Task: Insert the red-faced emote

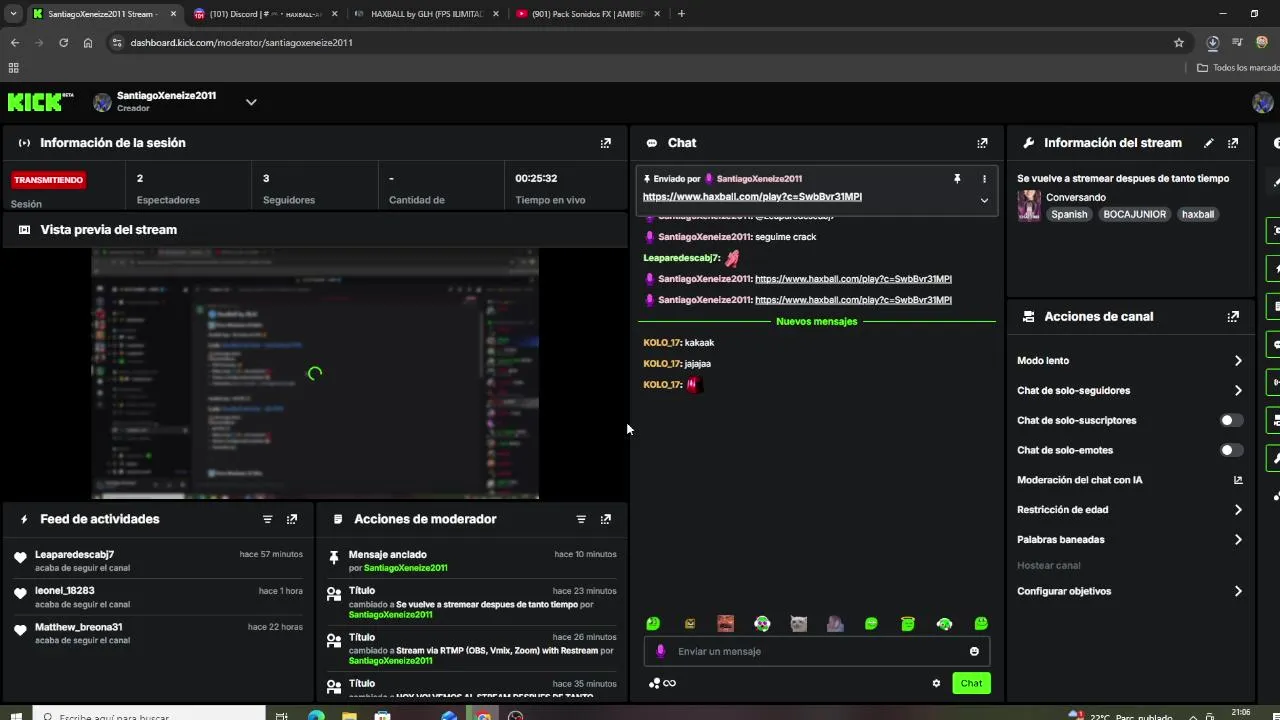Action: (x=726, y=624)
